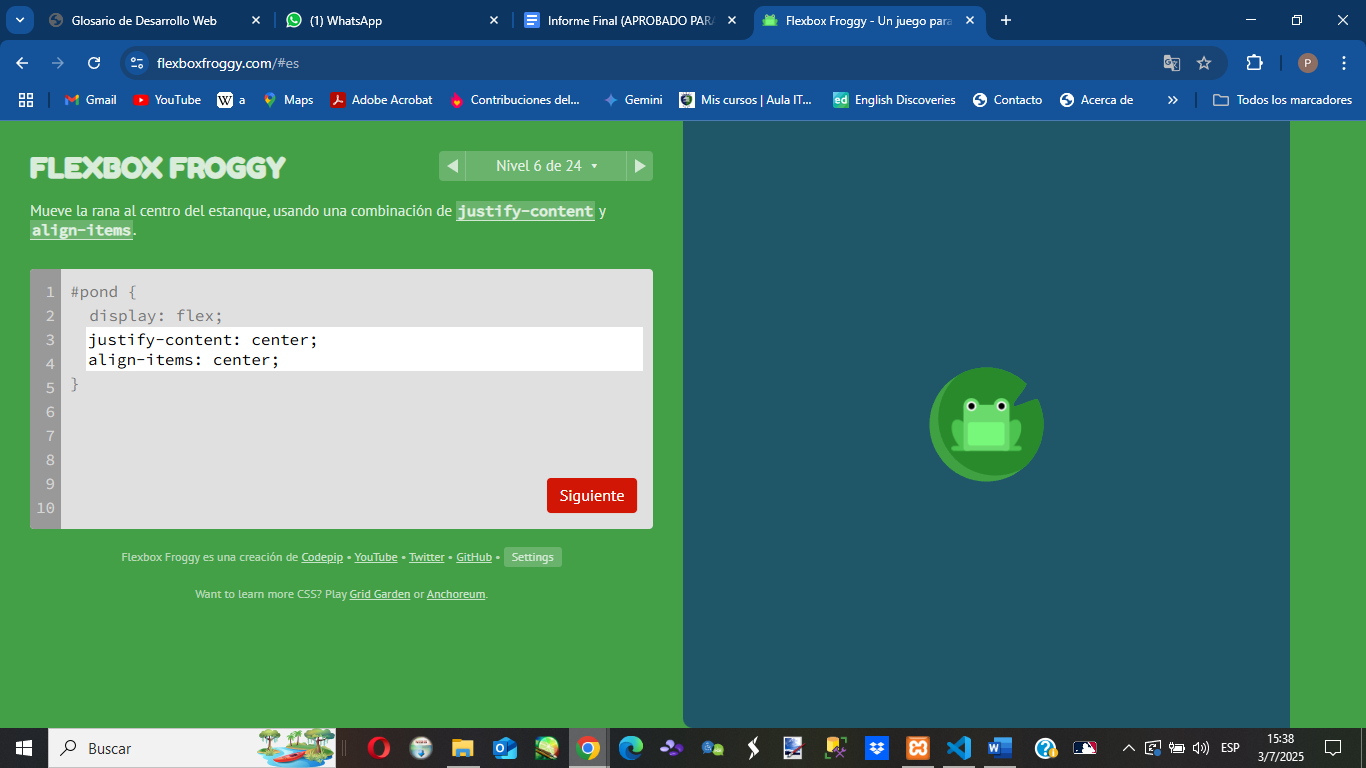Switch to the Glosario de Desarrollo Web tab
This screenshot has height=768, width=1366.
144,20
